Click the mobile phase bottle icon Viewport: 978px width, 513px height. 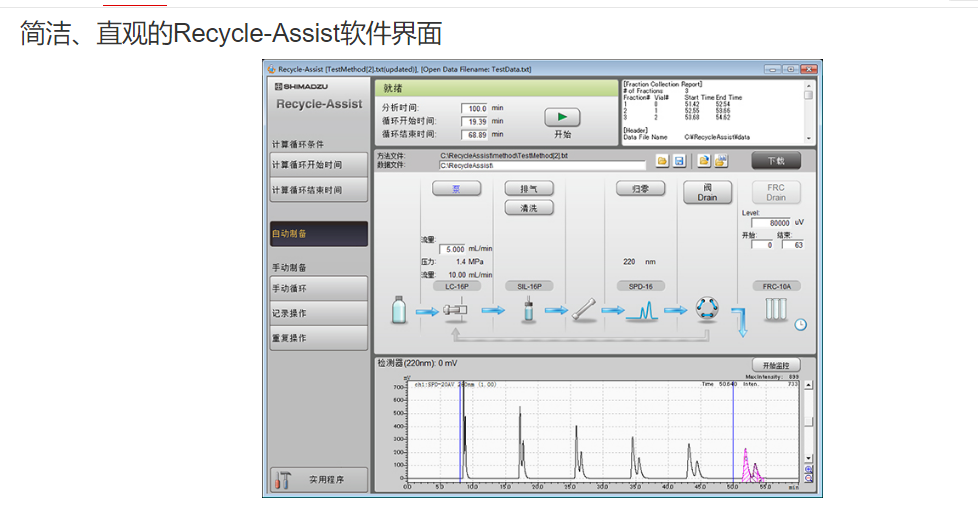tap(399, 310)
